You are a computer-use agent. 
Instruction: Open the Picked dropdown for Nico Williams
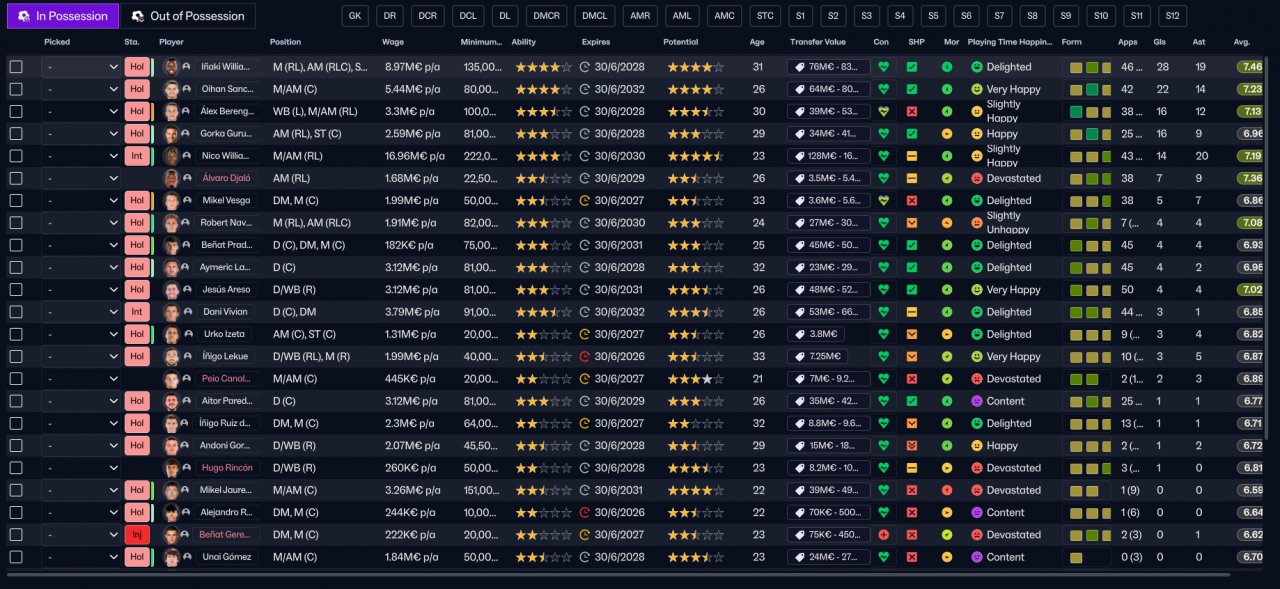[x=81, y=156]
